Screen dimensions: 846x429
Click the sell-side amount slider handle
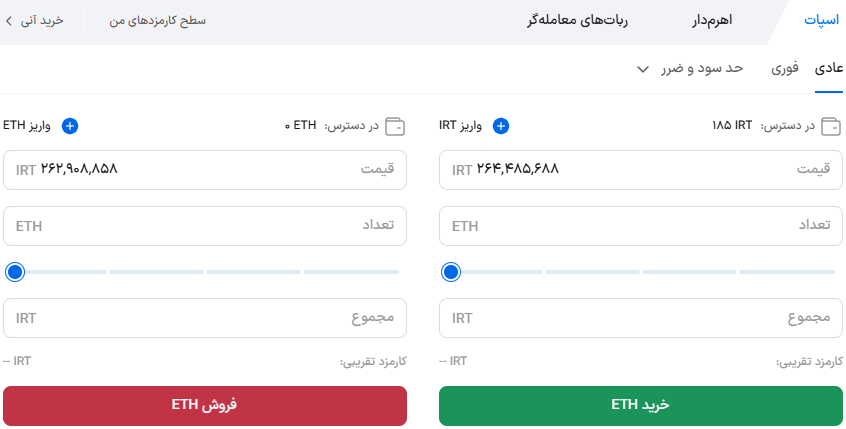(x=15, y=272)
